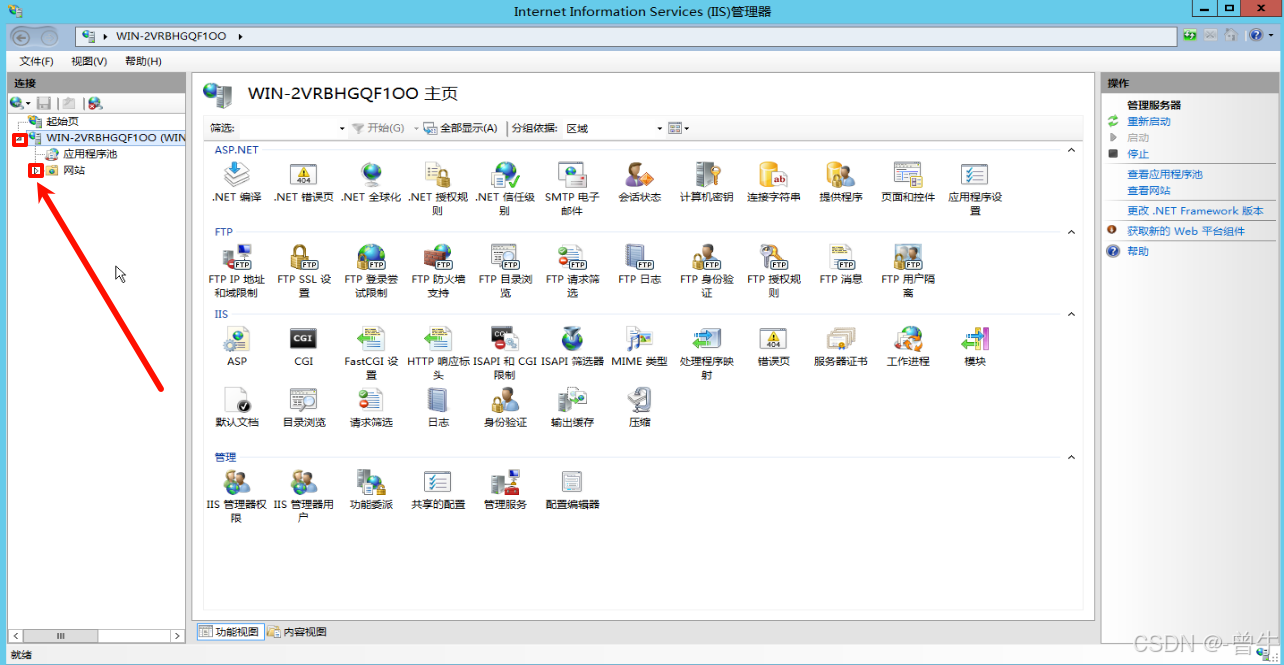Click the connections pane horizontal scrollbar
The height and width of the screenshot is (665, 1284).
[x=96, y=636]
